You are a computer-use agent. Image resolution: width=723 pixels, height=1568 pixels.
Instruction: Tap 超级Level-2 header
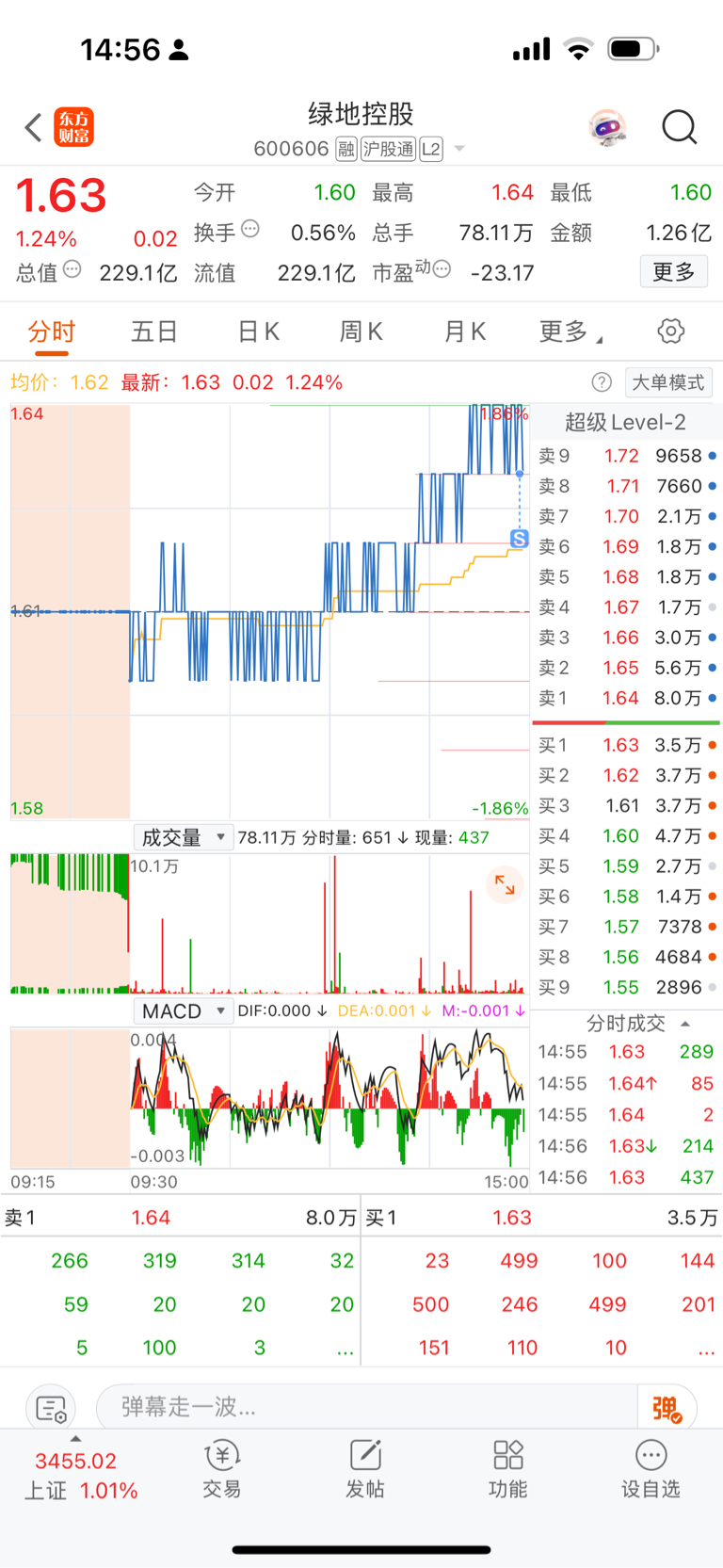point(625,422)
